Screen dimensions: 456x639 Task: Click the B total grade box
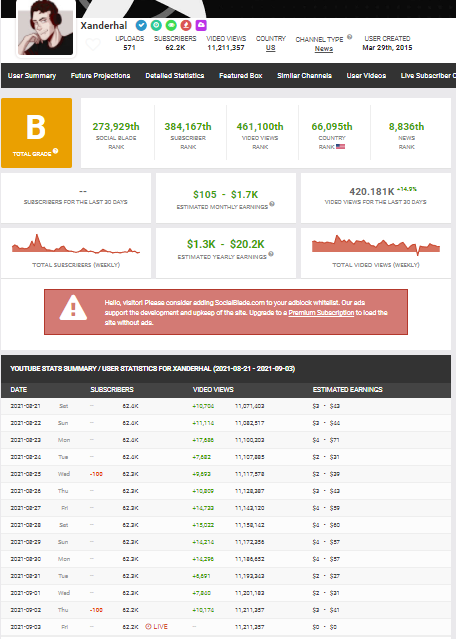coord(37,132)
